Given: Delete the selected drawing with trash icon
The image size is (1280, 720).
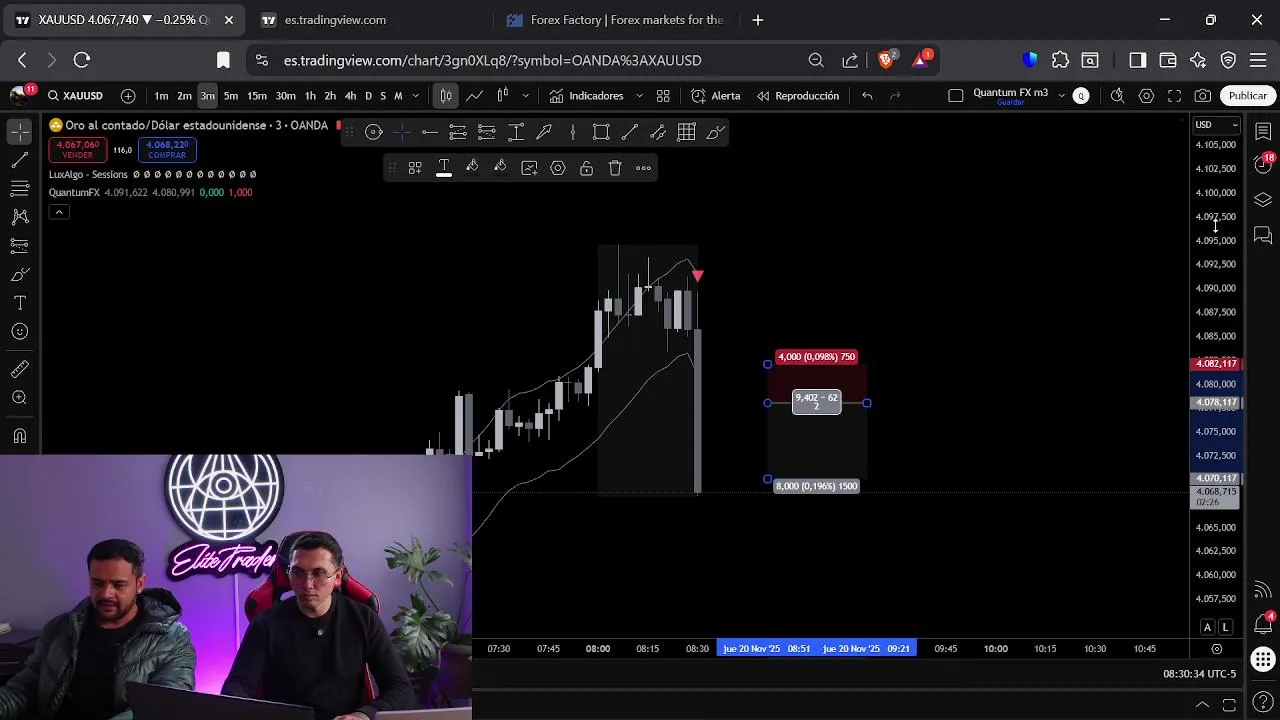Looking at the screenshot, I should coord(615,168).
